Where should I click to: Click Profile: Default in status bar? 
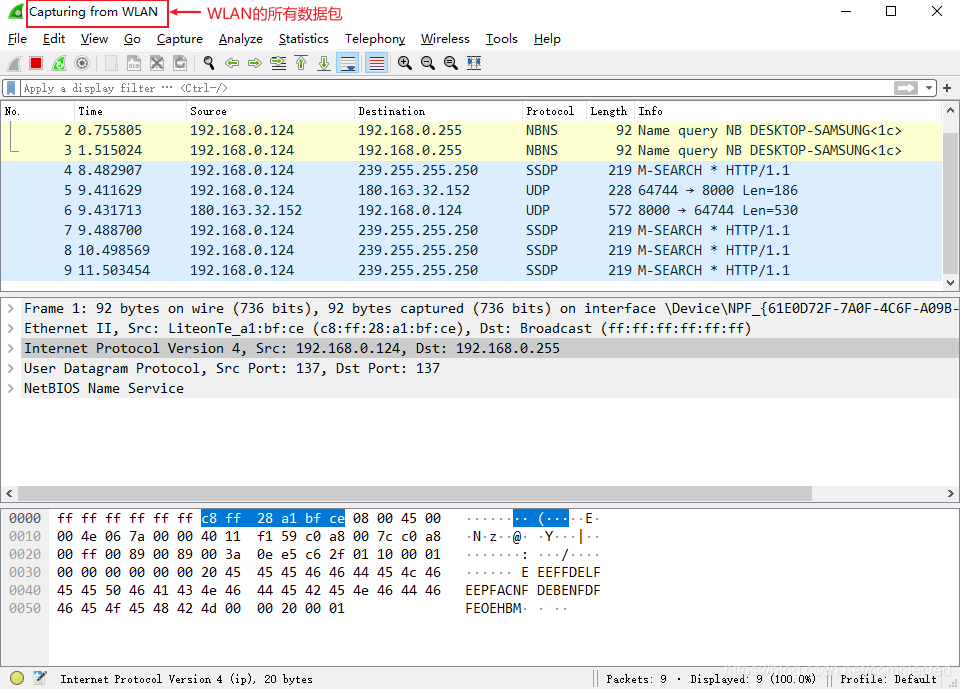(888, 679)
